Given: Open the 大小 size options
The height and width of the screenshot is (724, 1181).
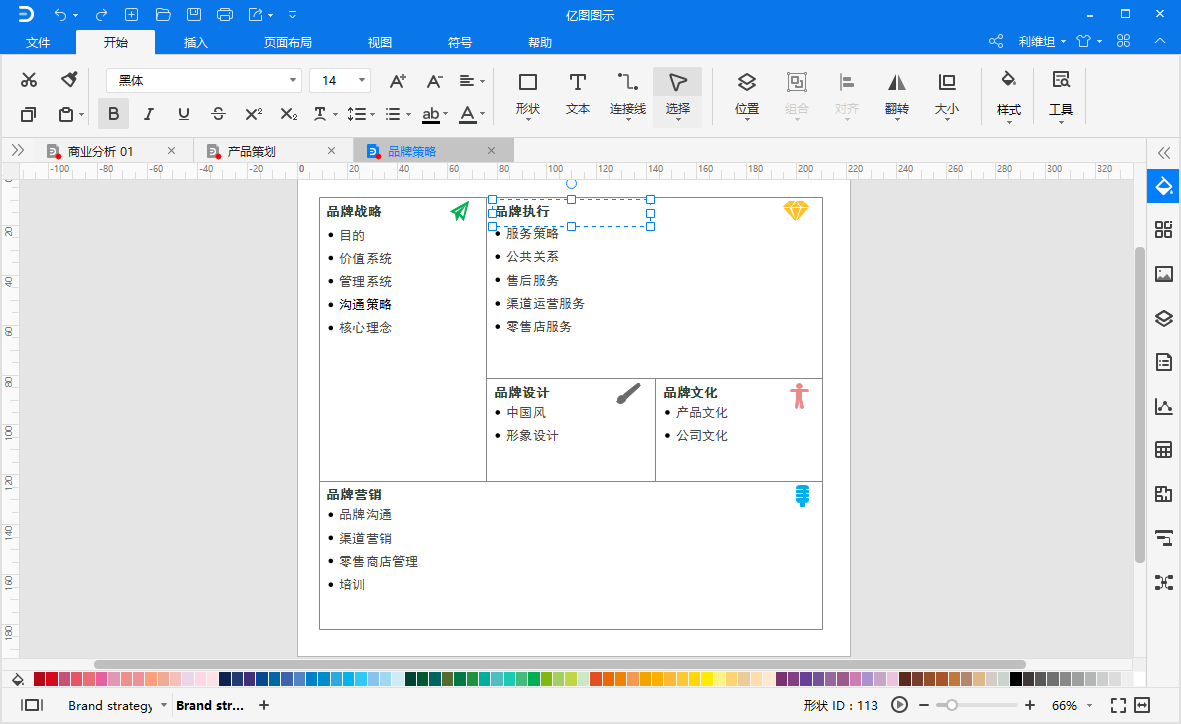Looking at the screenshot, I should tap(947, 95).
